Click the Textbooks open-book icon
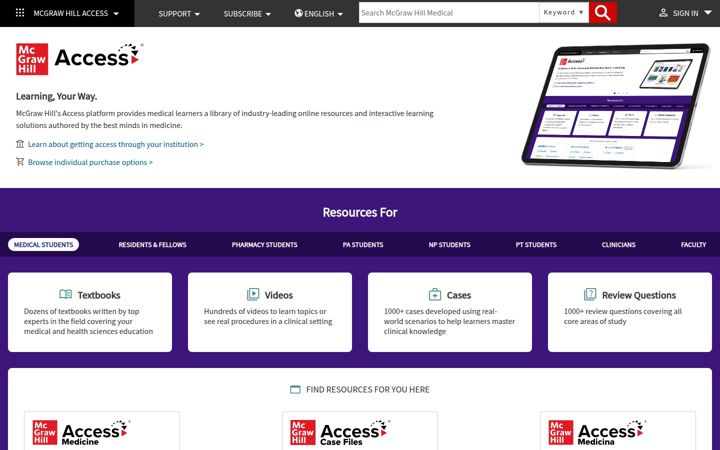The height and width of the screenshot is (450, 720). 66,294
